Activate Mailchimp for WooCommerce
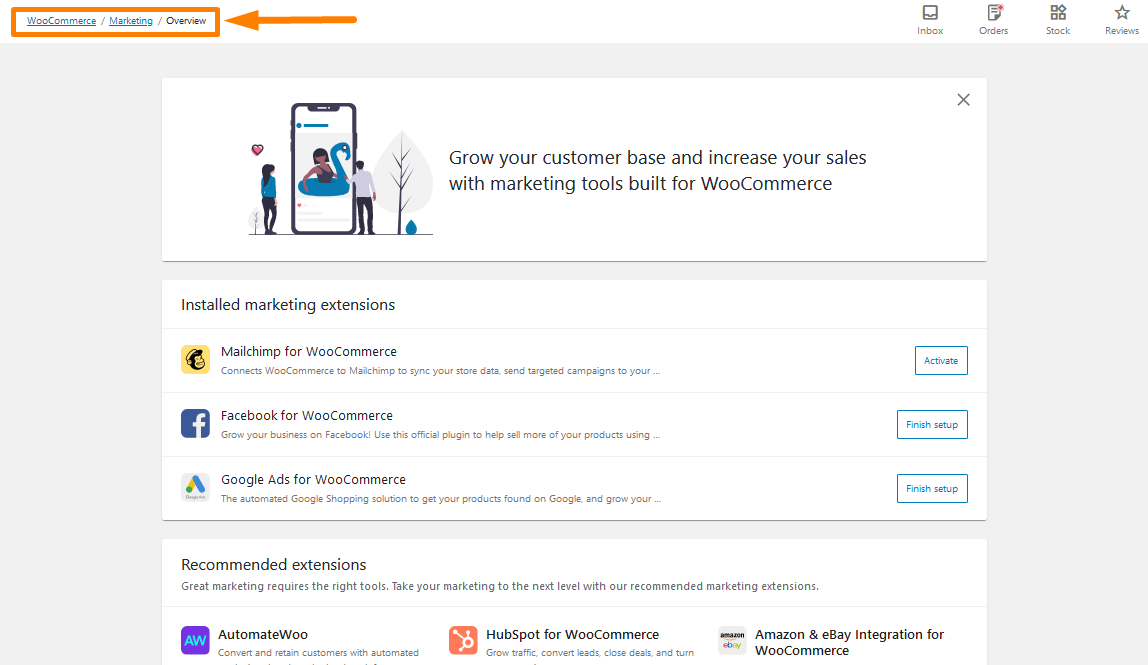 [941, 360]
